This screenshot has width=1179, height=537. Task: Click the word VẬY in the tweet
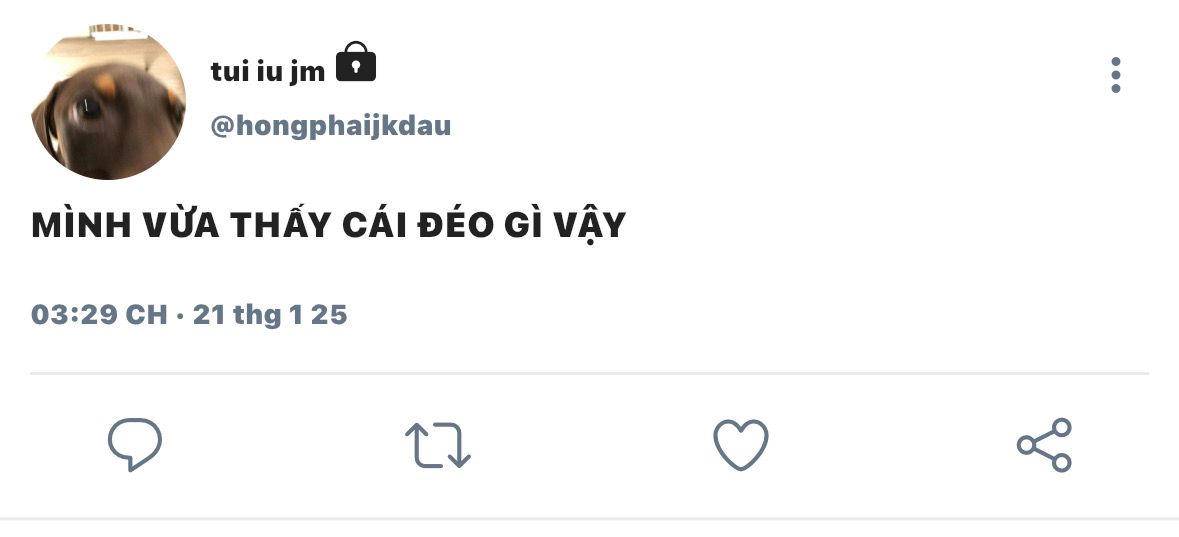click(x=590, y=225)
